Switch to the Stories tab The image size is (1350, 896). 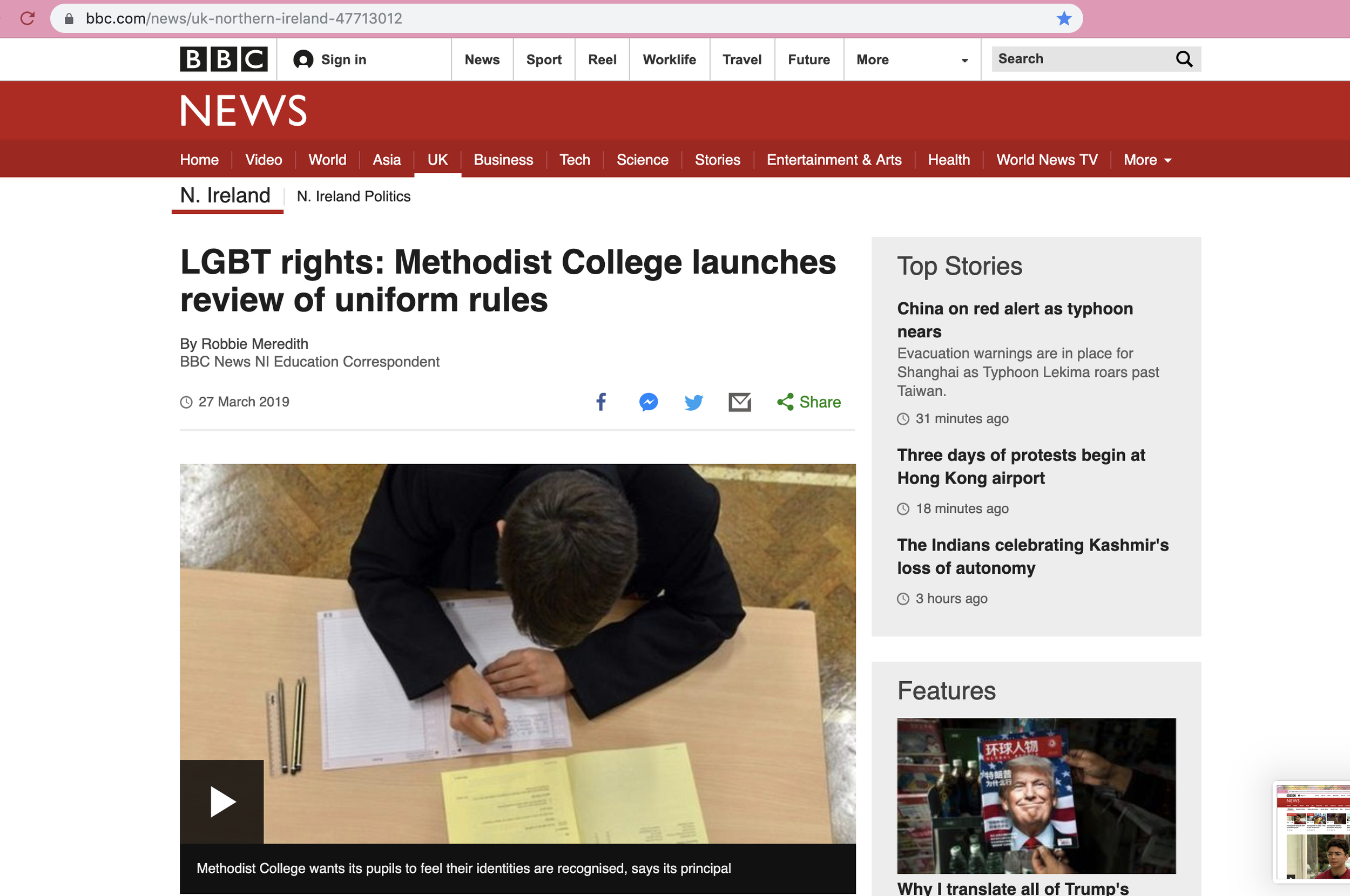(717, 160)
